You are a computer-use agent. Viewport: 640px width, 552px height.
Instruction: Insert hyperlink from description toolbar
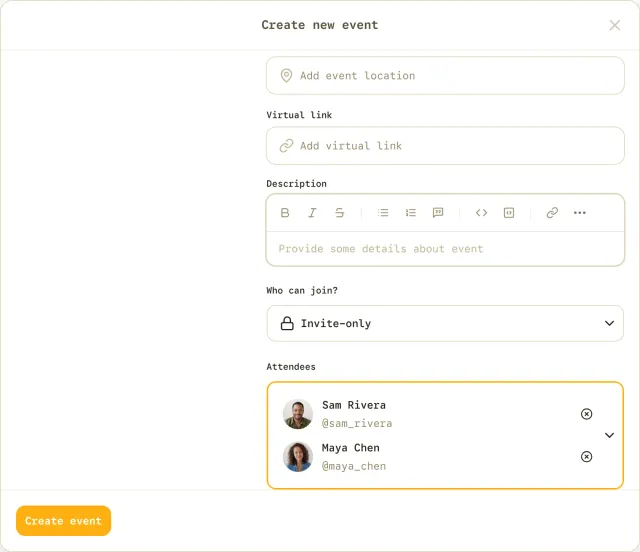pyautogui.click(x=552, y=213)
